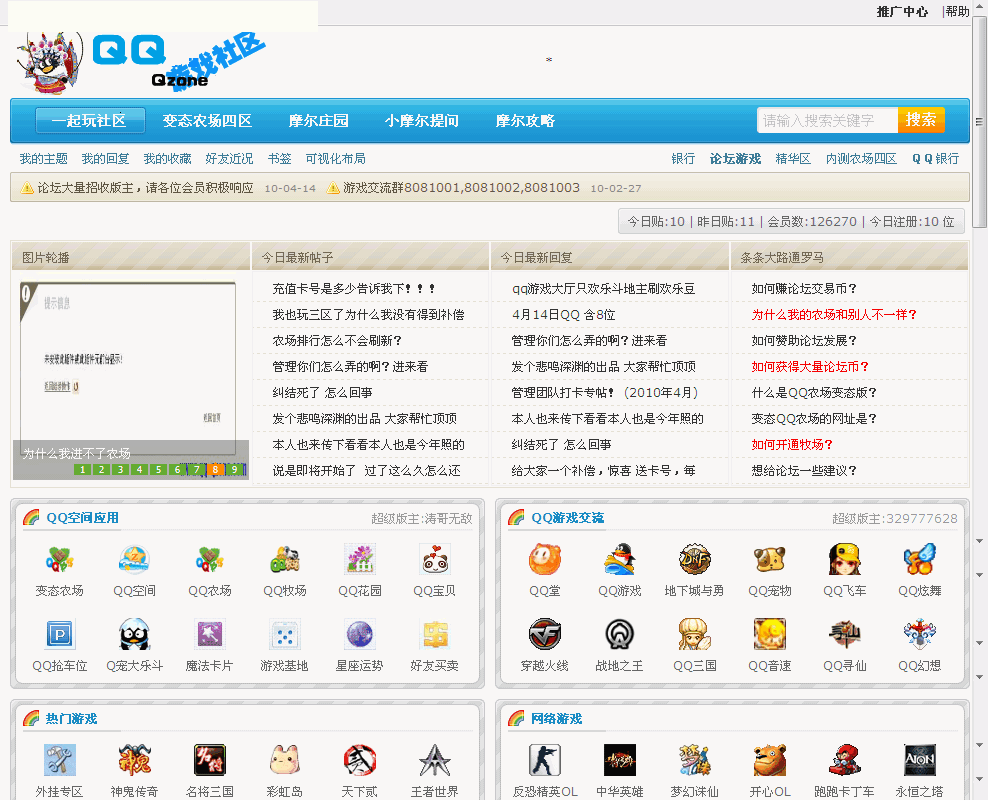Open the 好友近况 link
The height and width of the screenshot is (800, 988).
(x=229, y=159)
